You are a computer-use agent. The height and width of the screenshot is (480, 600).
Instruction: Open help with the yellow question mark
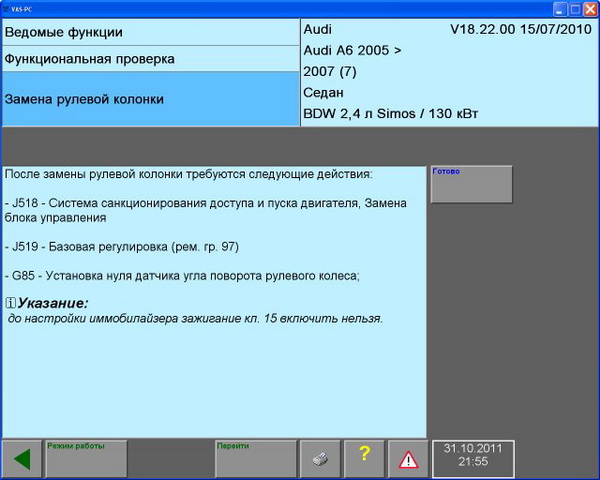click(364, 459)
